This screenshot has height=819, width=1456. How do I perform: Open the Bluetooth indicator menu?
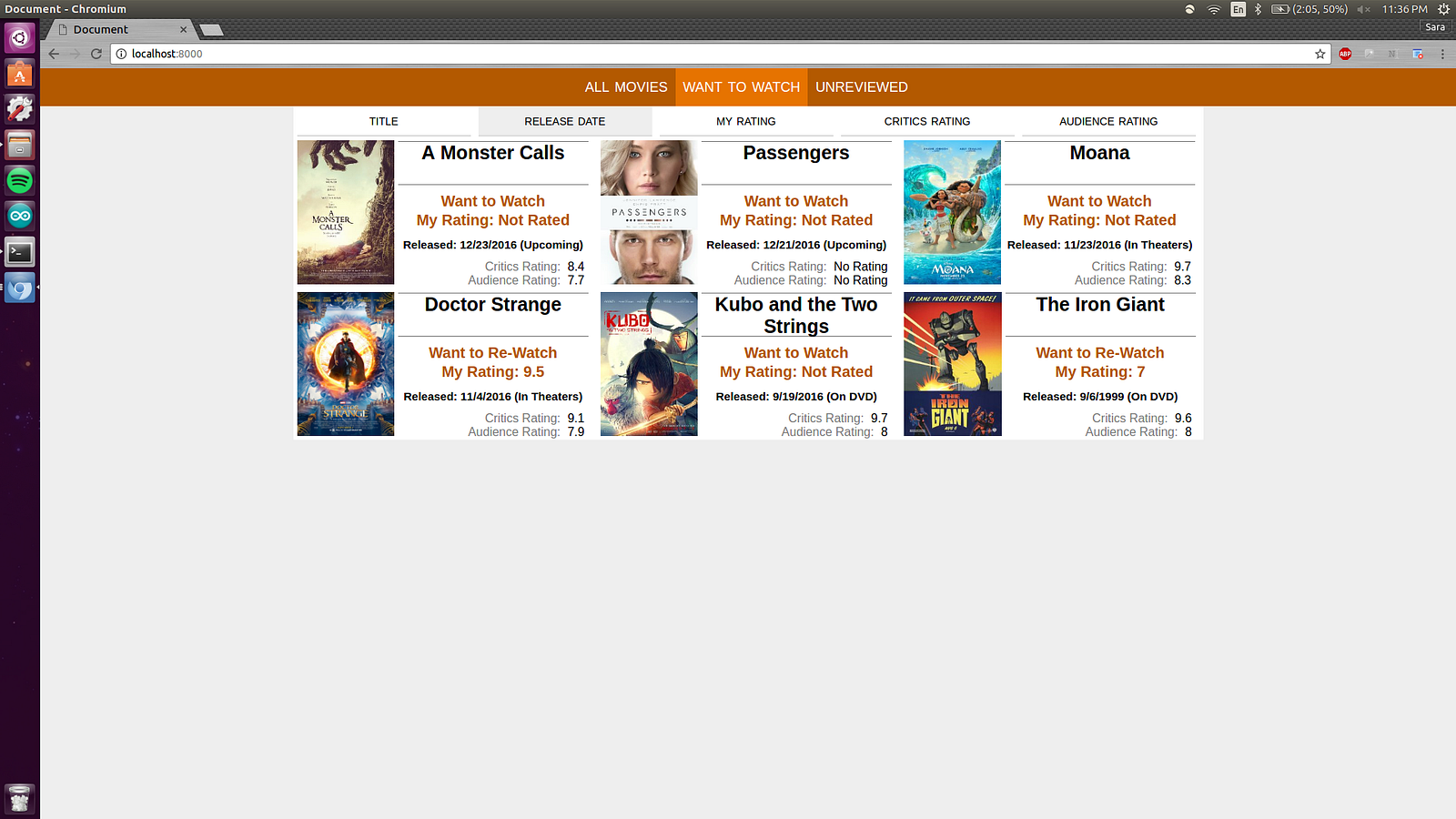pos(1259,9)
